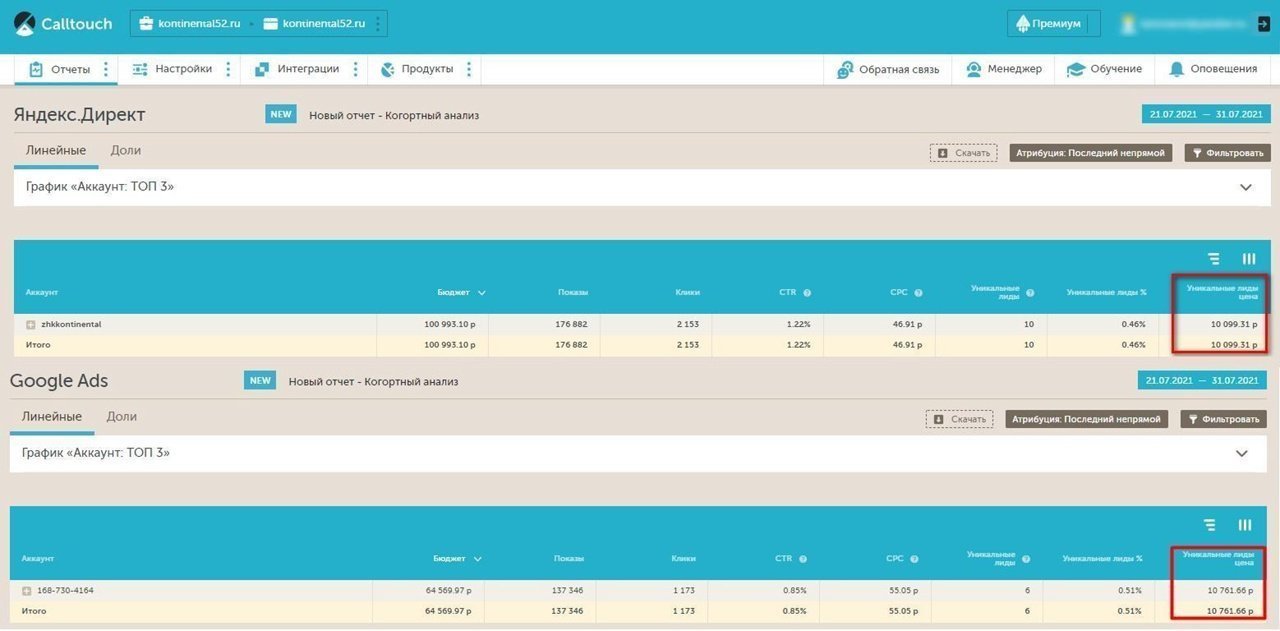
Task: Change date range in Яндекс.Директ report
Action: 1205,114
